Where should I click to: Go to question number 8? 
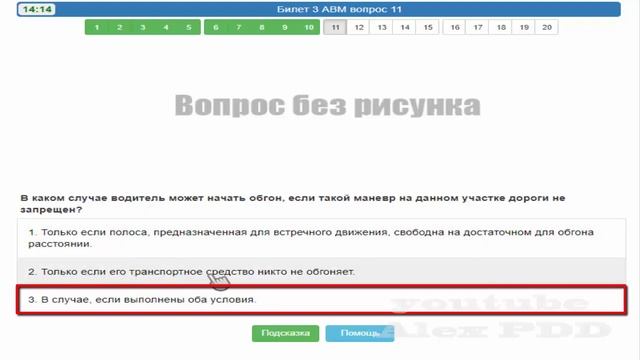click(x=262, y=27)
